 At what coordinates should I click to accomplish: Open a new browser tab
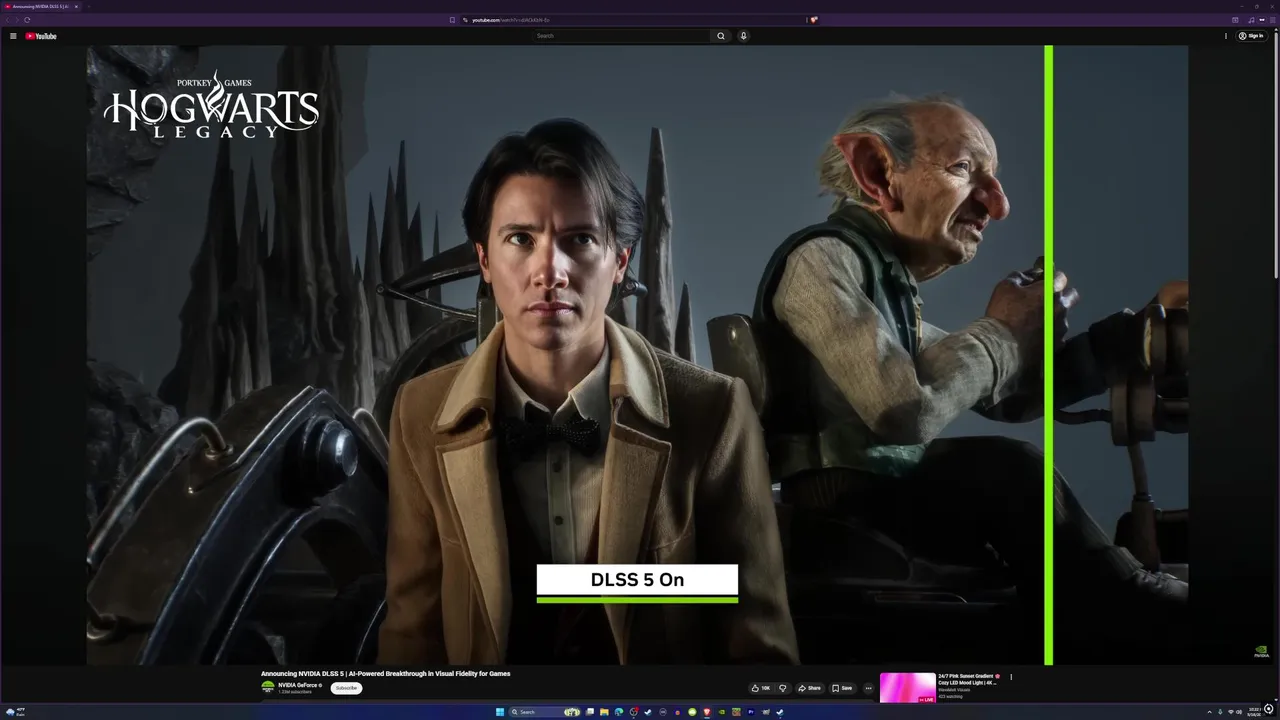pos(89,6)
